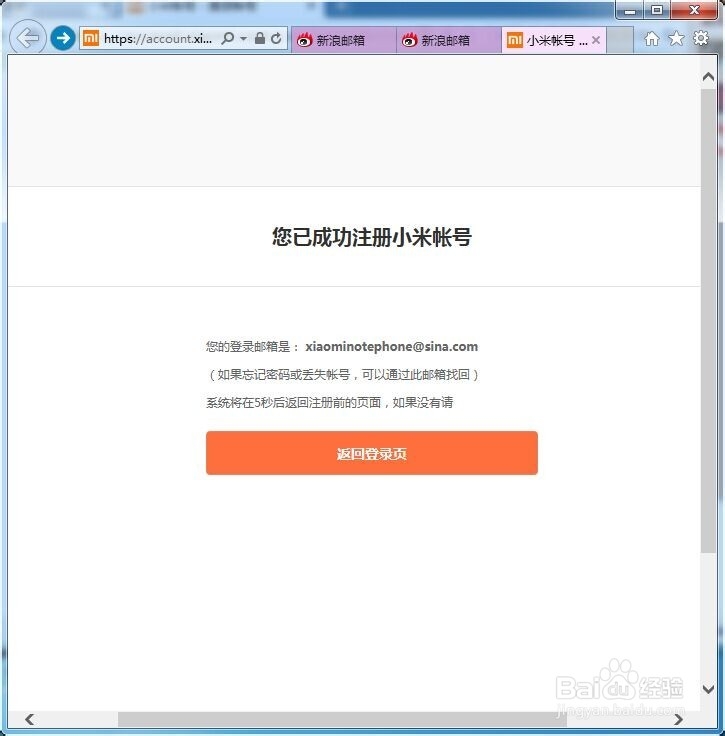Click the horizontal scrollbar left arrow
725x736 pixels.
coord(29,719)
